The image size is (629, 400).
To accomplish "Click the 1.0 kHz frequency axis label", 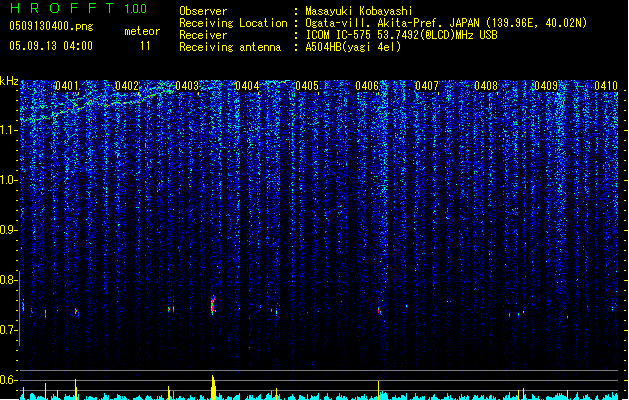I will (x=8, y=180).
